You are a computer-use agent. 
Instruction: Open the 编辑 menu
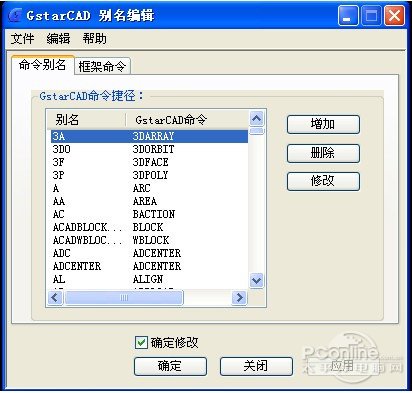58,39
